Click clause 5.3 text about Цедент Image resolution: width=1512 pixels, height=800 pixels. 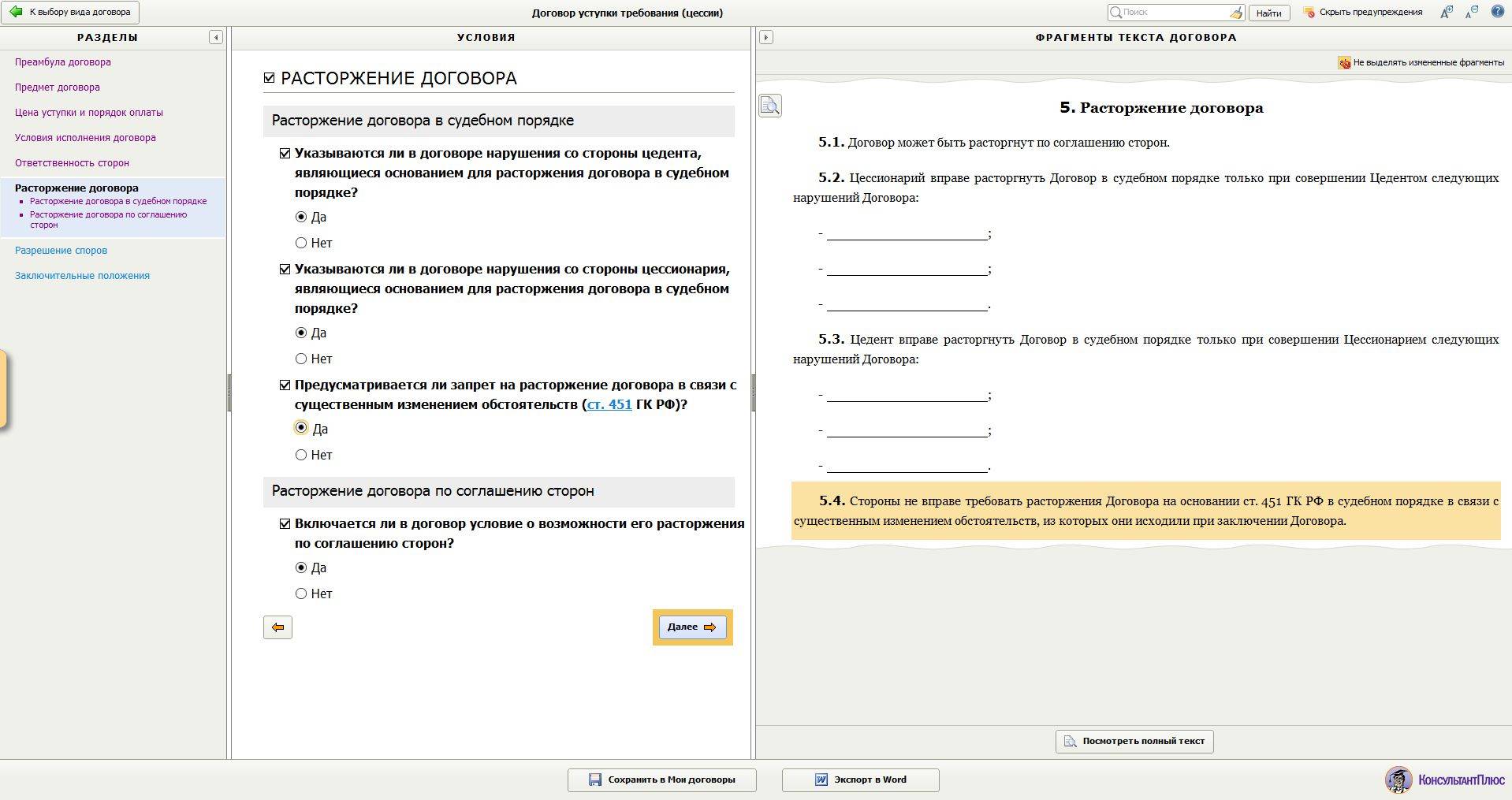tap(1146, 349)
